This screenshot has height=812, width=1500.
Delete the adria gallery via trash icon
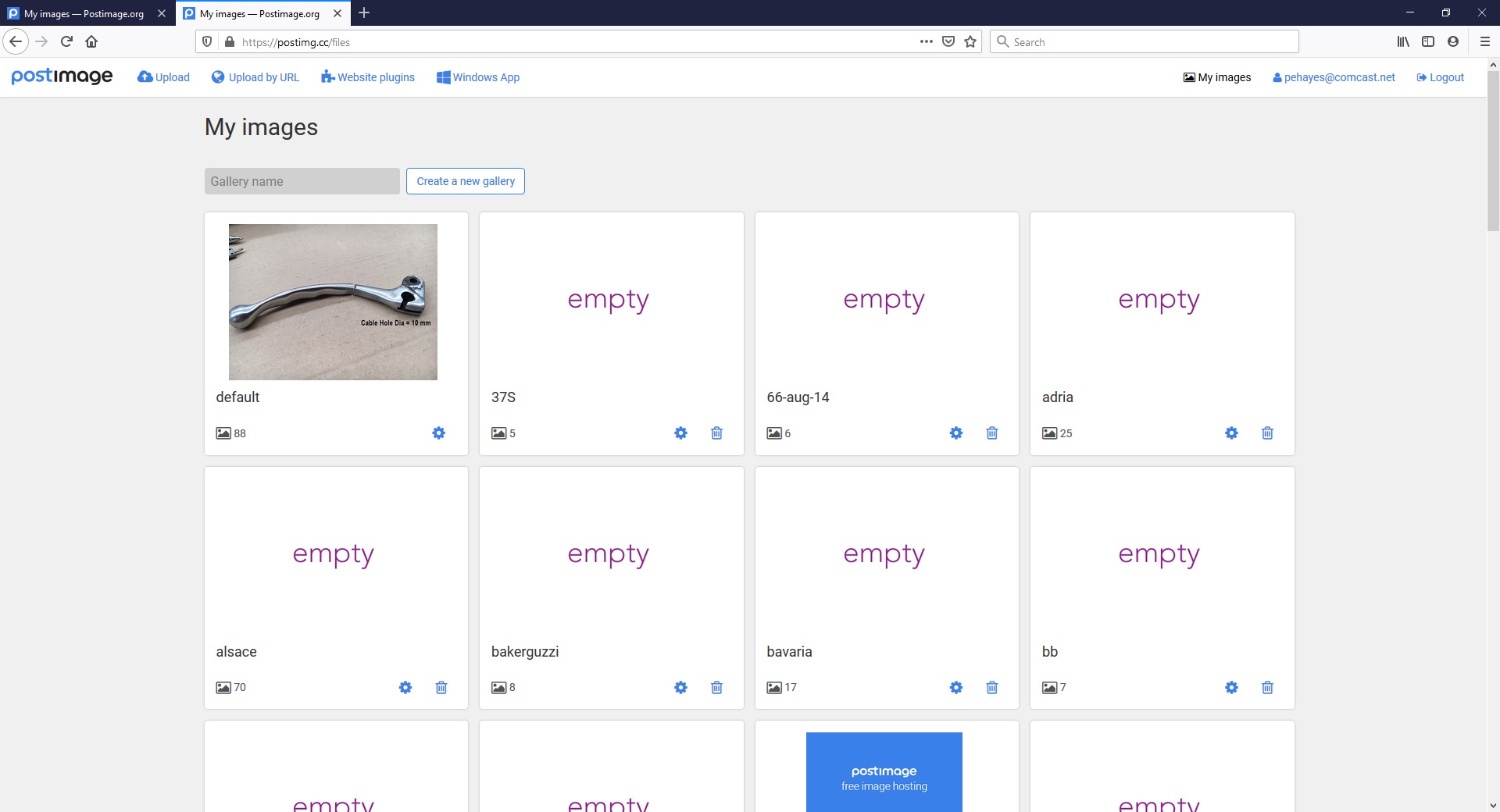tap(1267, 433)
